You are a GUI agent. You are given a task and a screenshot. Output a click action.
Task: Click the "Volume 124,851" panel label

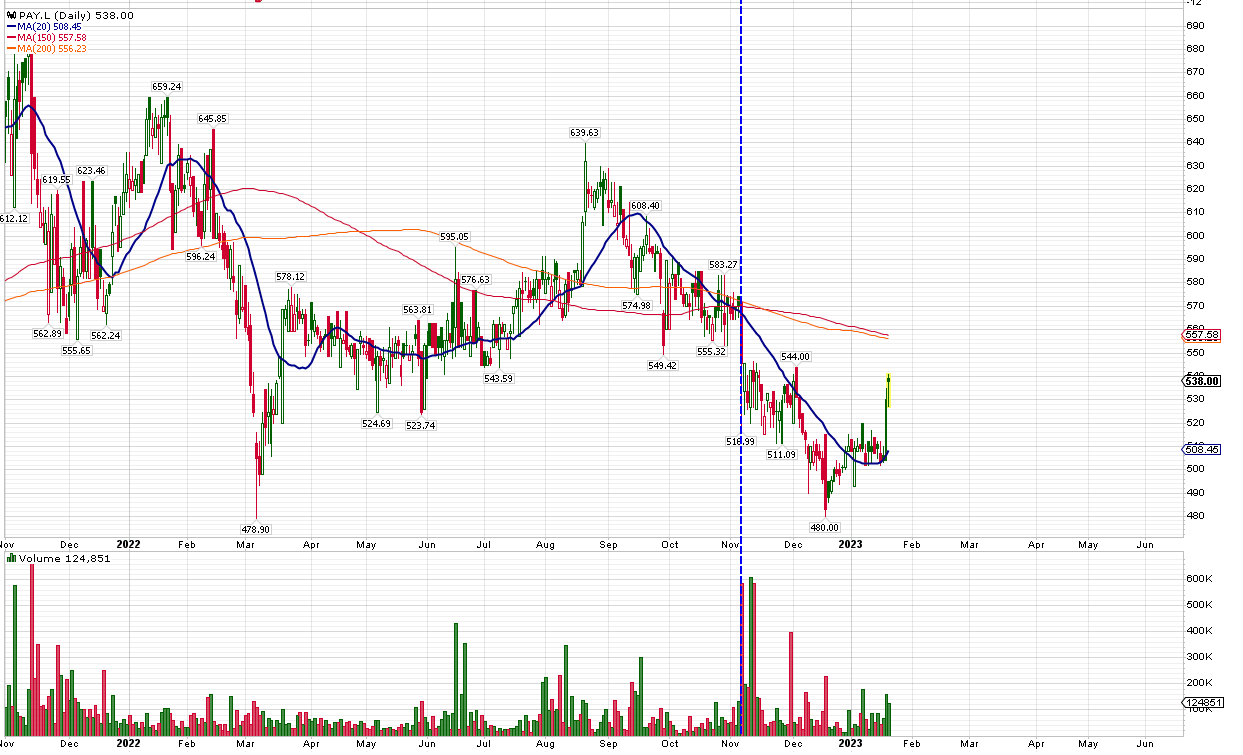66,558
